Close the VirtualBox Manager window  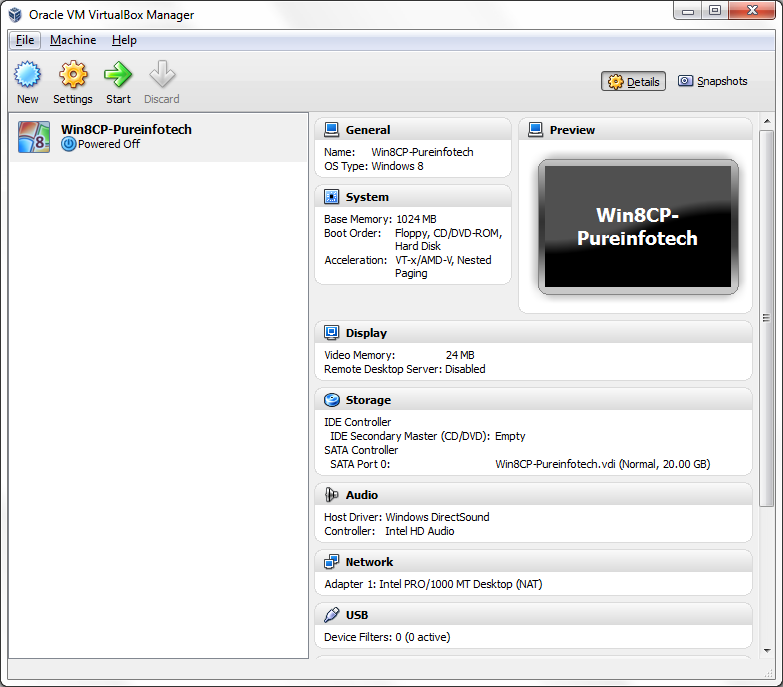pos(752,11)
